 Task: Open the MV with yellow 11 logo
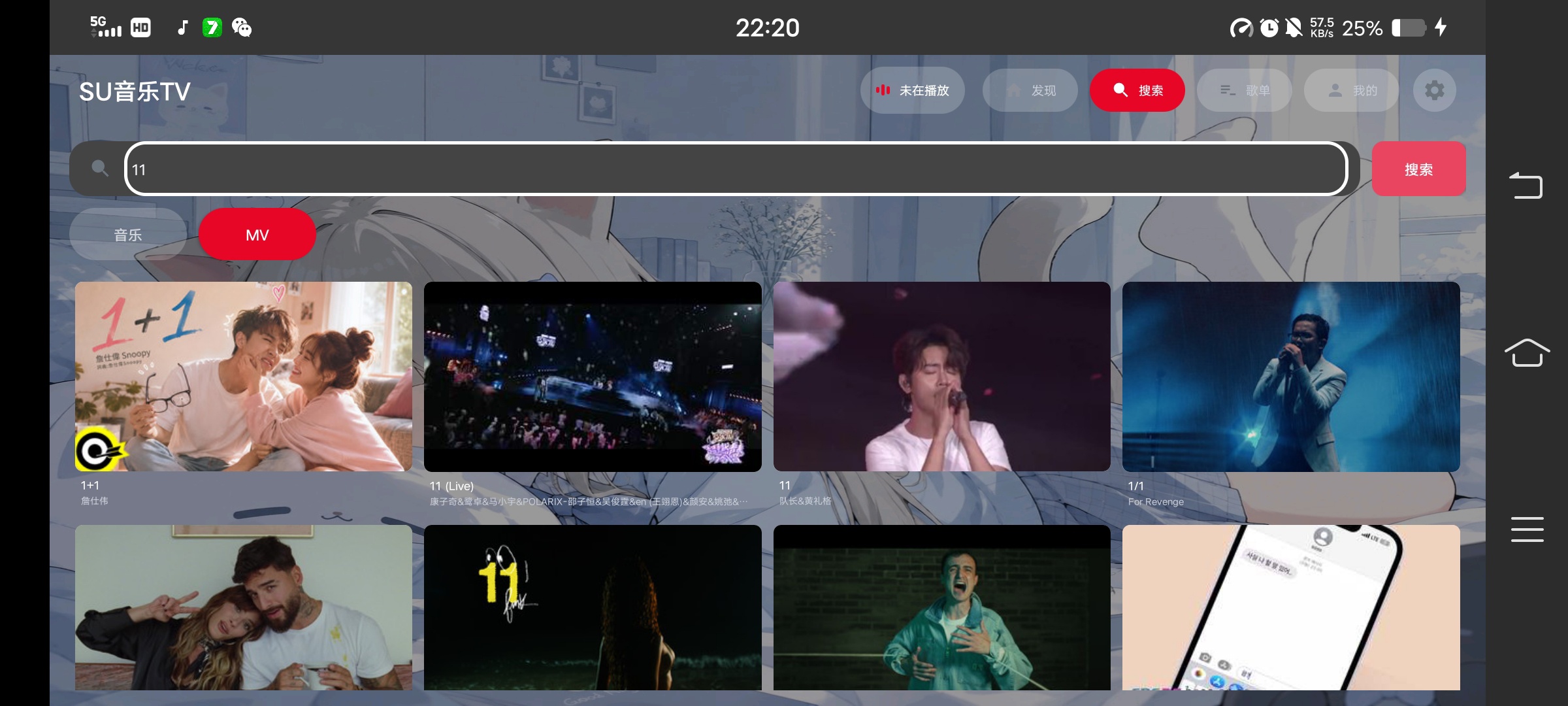593,607
